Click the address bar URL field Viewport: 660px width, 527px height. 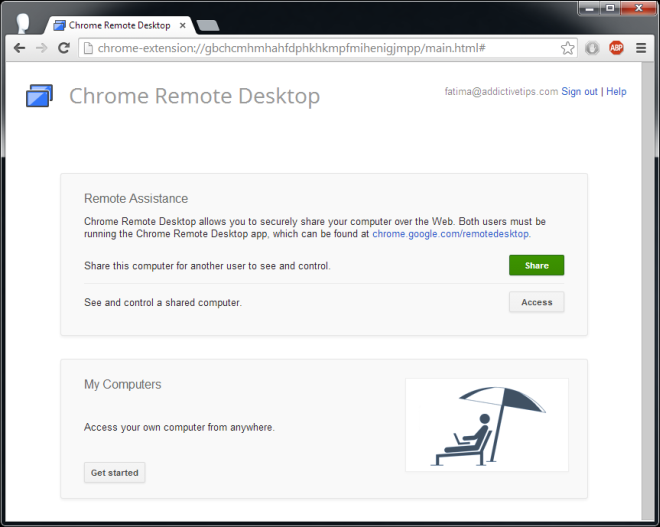tap(320, 48)
